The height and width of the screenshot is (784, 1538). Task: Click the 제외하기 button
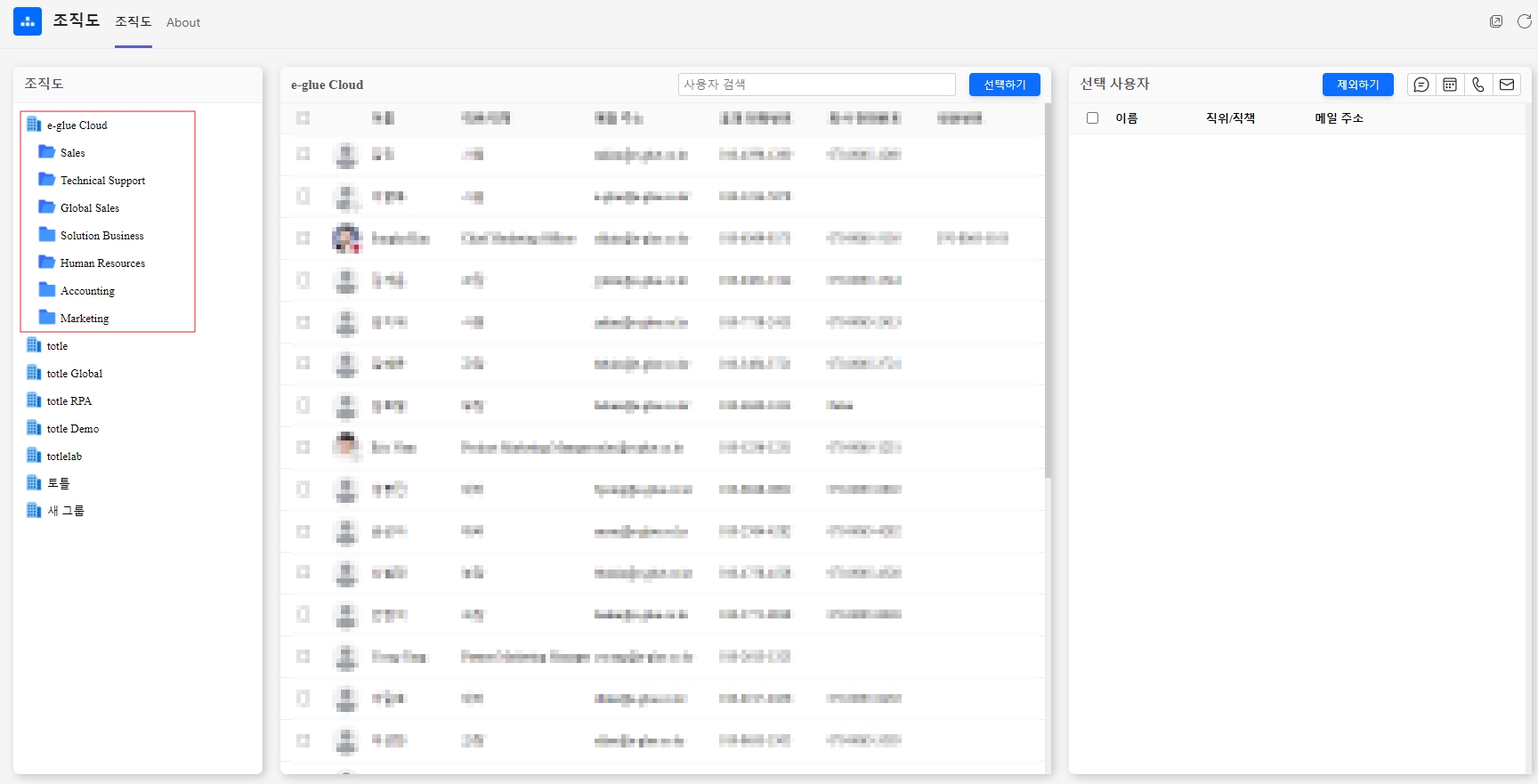coord(1357,85)
